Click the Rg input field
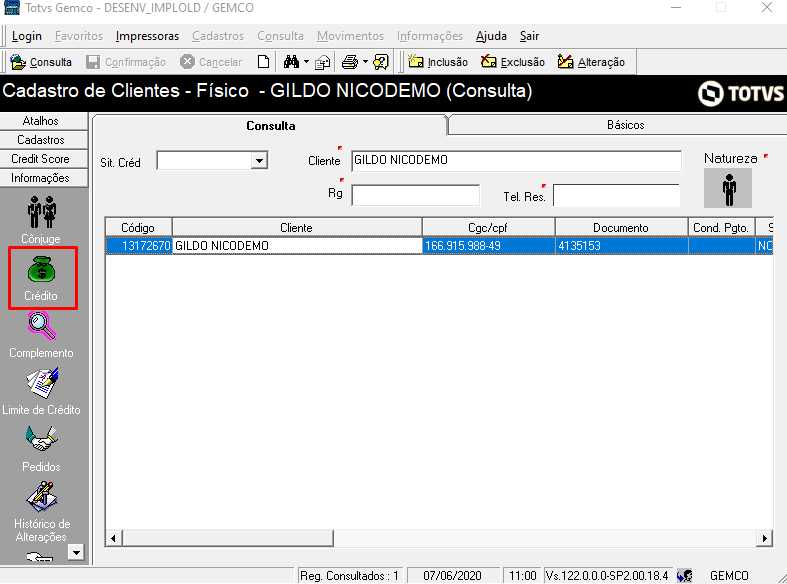787x584 pixels. pyautogui.click(x=416, y=195)
